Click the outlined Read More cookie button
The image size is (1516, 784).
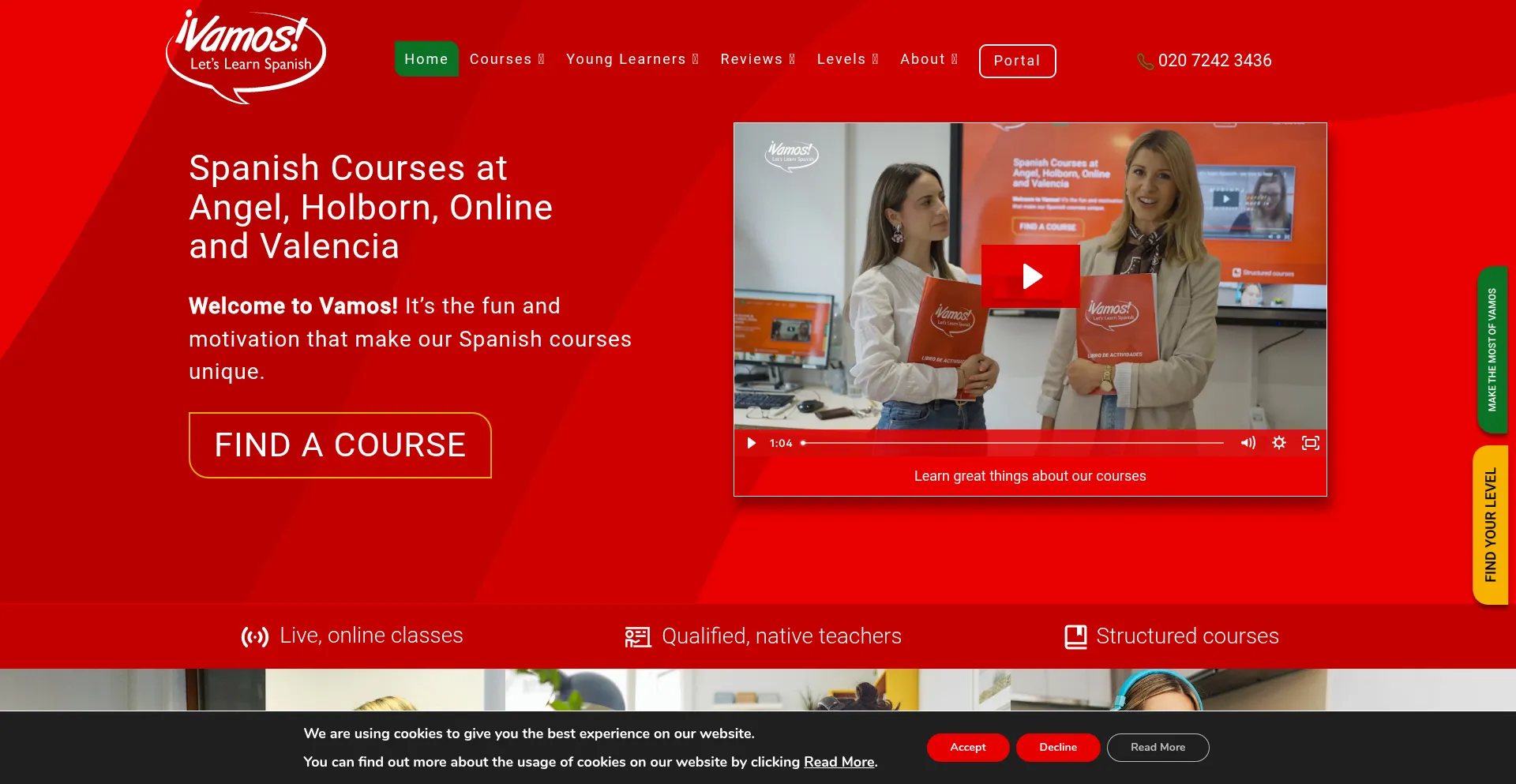[1158, 748]
